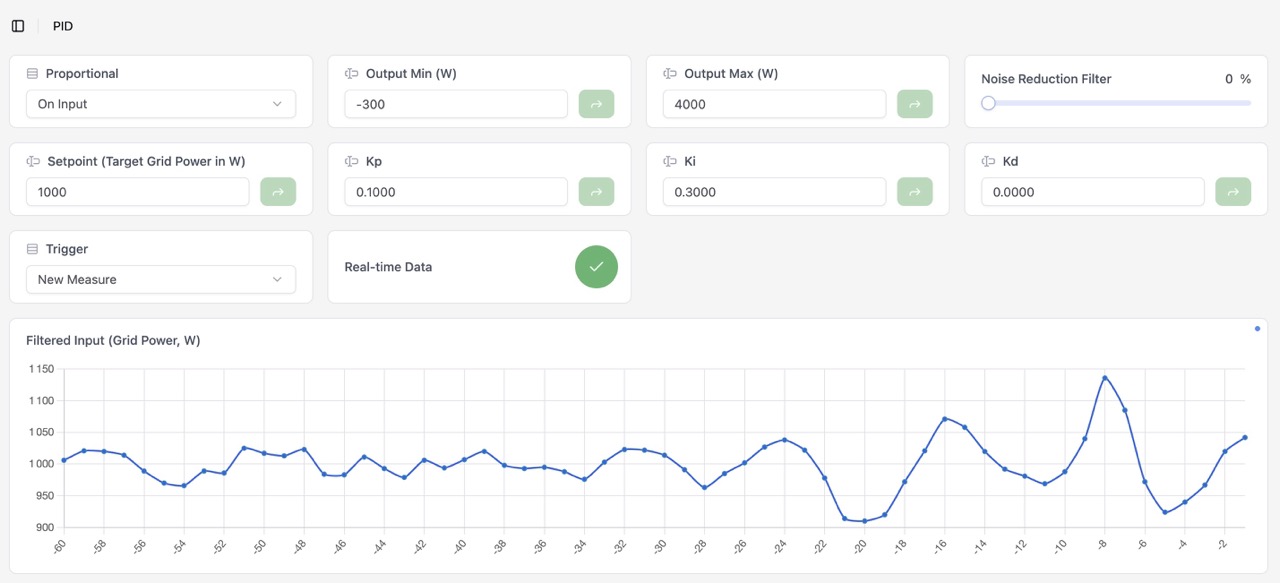Image resolution: width=1280 pixels, height=583 pixels.
Task: Click the Noise Reduction Filter slider handle
Action: [988, 103]
